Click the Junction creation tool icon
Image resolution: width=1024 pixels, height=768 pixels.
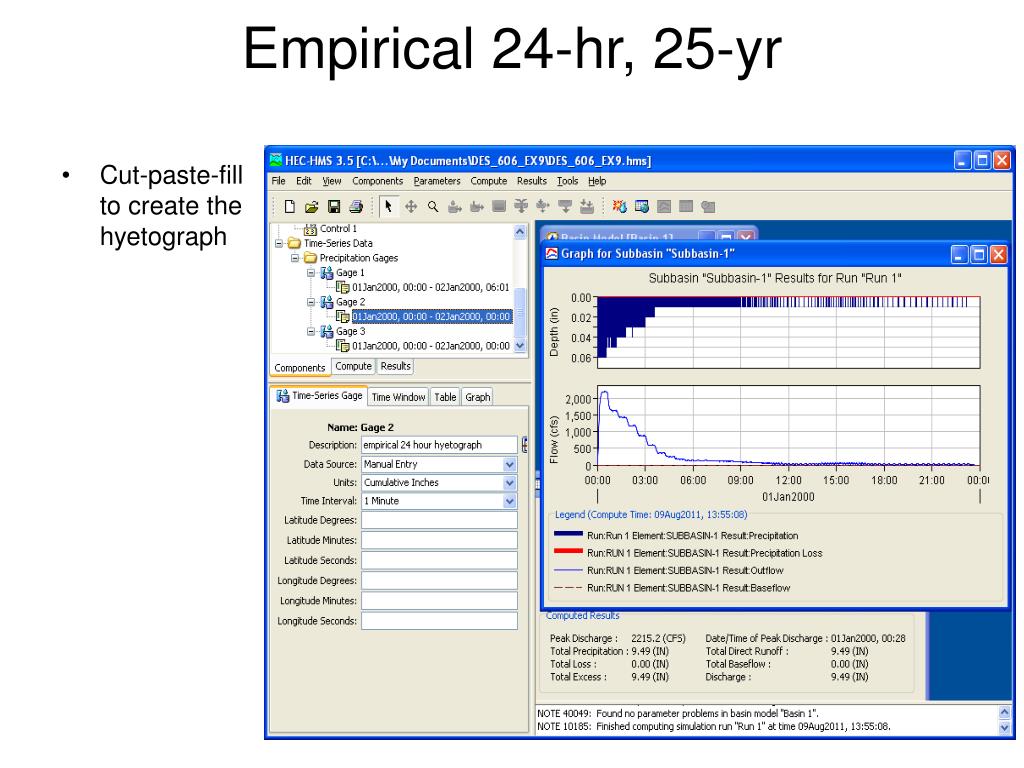pos(521,207)
